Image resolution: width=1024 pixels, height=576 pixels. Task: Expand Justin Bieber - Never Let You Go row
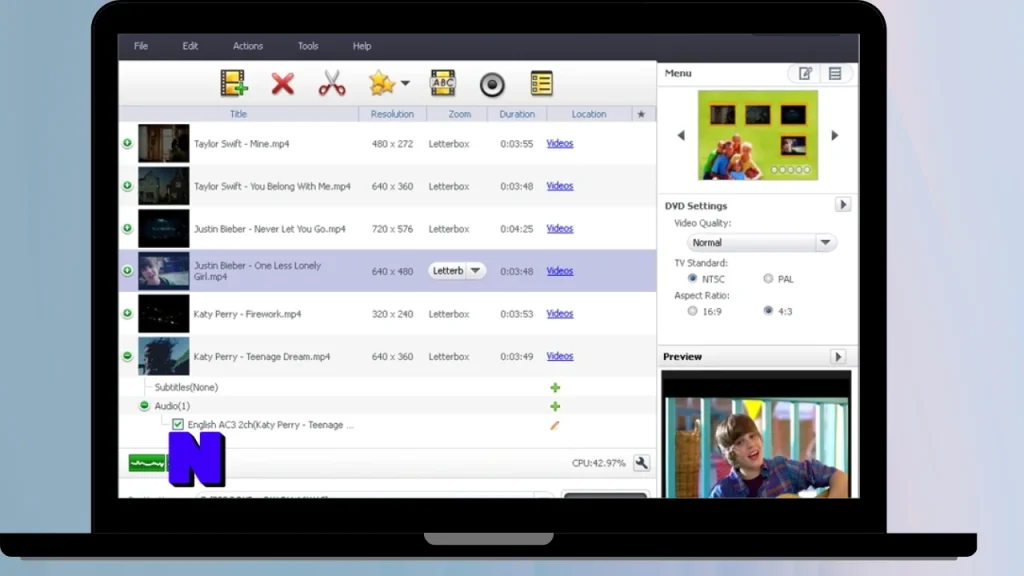[127, 228]
